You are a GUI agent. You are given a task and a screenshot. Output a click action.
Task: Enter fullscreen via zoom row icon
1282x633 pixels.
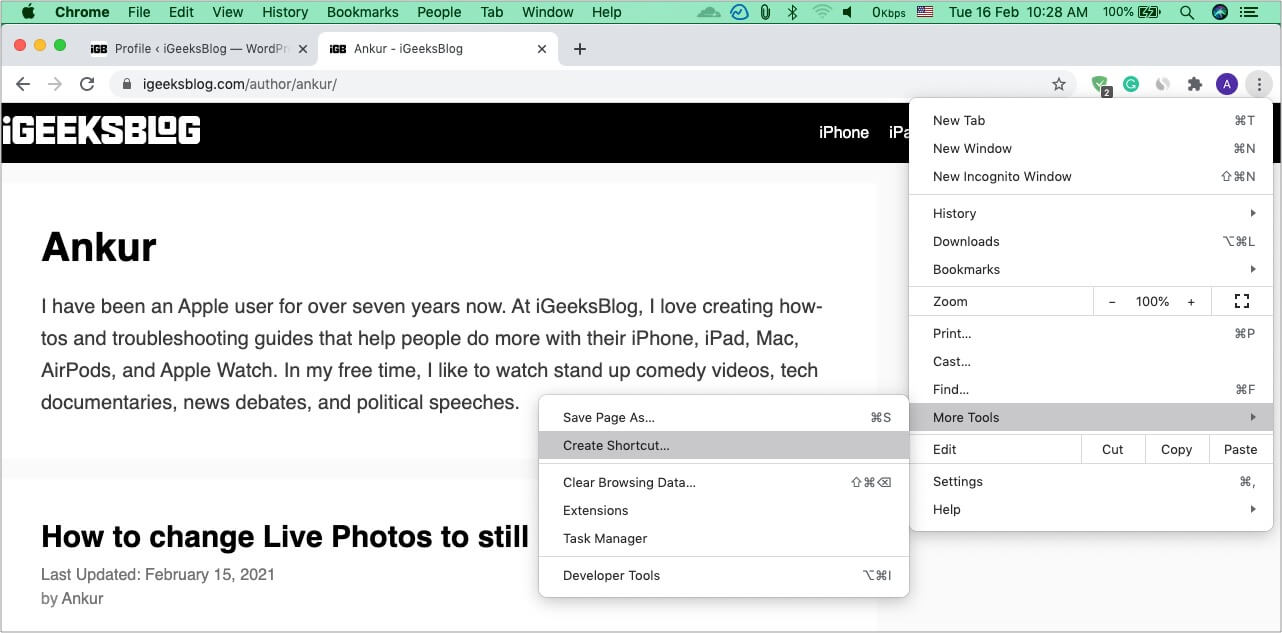pos(1242,301)
